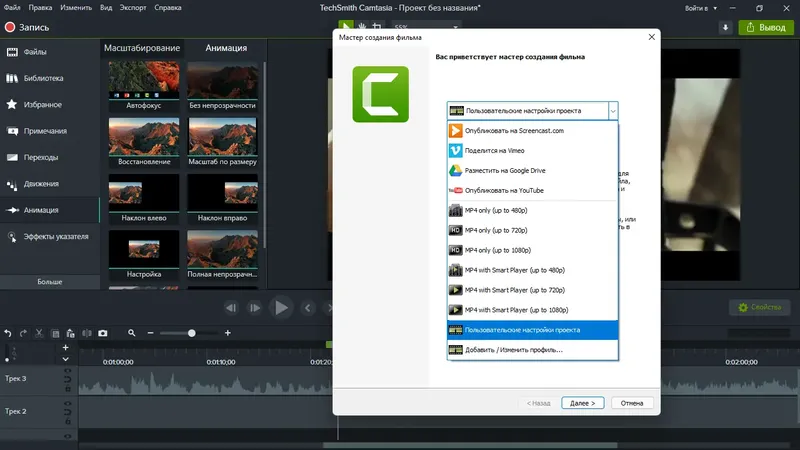Viewport: 800px width, 450px height.
Task: Choose MP4 with Smart Player 1080p
Action: [532, 310]
